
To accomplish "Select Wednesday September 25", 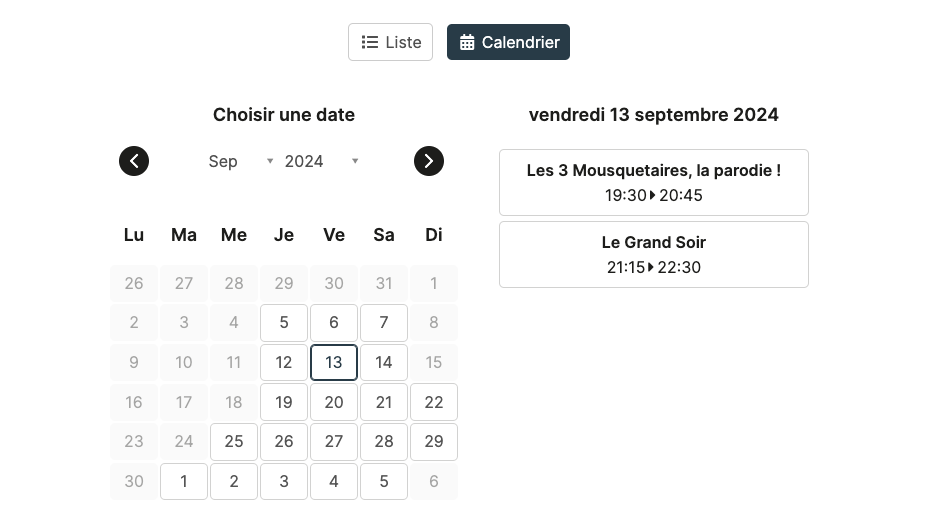I will pos(234,441).
